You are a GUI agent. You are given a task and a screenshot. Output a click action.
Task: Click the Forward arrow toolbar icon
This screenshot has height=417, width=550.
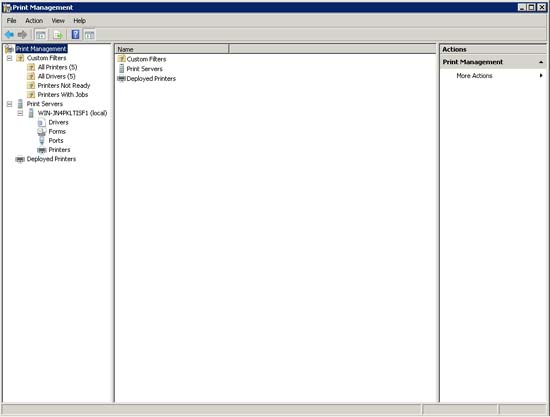(x=22, y=34)
